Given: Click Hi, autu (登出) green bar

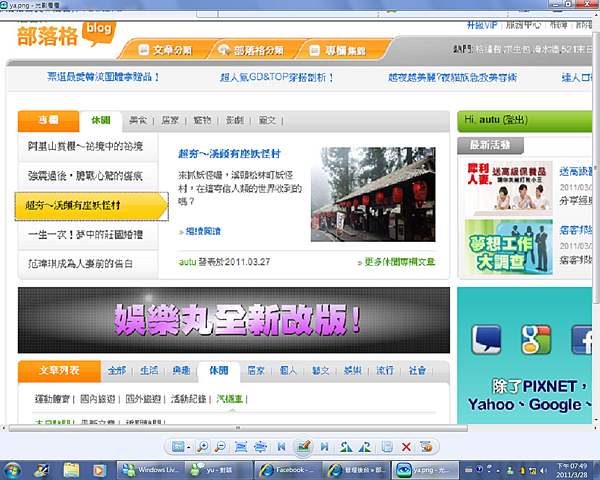Looking at the screenshot, I should coord(524,121).
